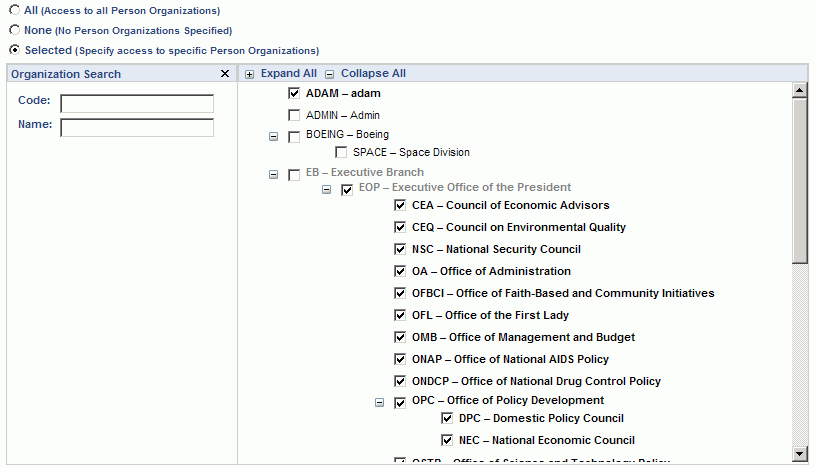Image resolution: width=815 pixels, height=468 pixels.
Task: Uncheck the ADAM – adam checkbox
Action: tap(294, 93)
